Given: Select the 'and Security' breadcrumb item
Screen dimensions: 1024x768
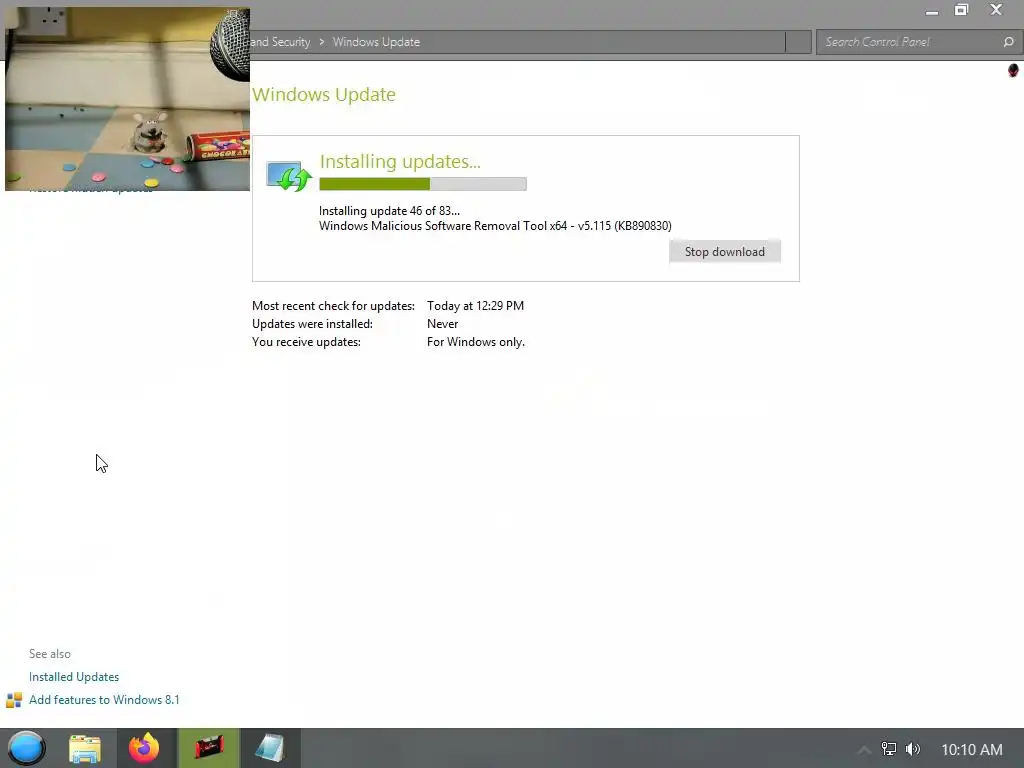Looking at the screenshot, I should [281, 42].
